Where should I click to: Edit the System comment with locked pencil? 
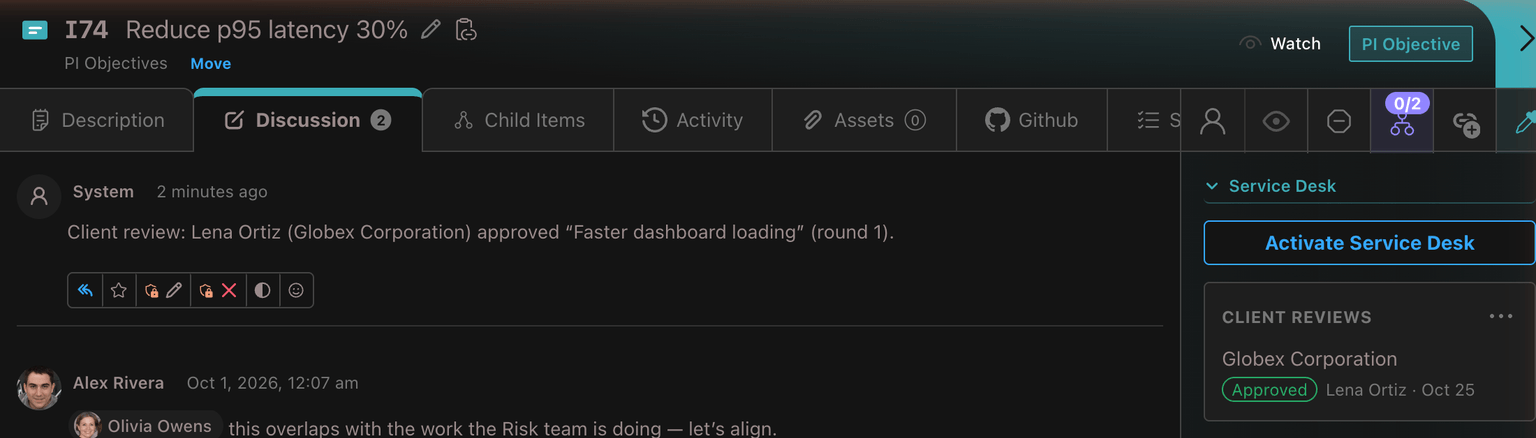pos(163,290)
